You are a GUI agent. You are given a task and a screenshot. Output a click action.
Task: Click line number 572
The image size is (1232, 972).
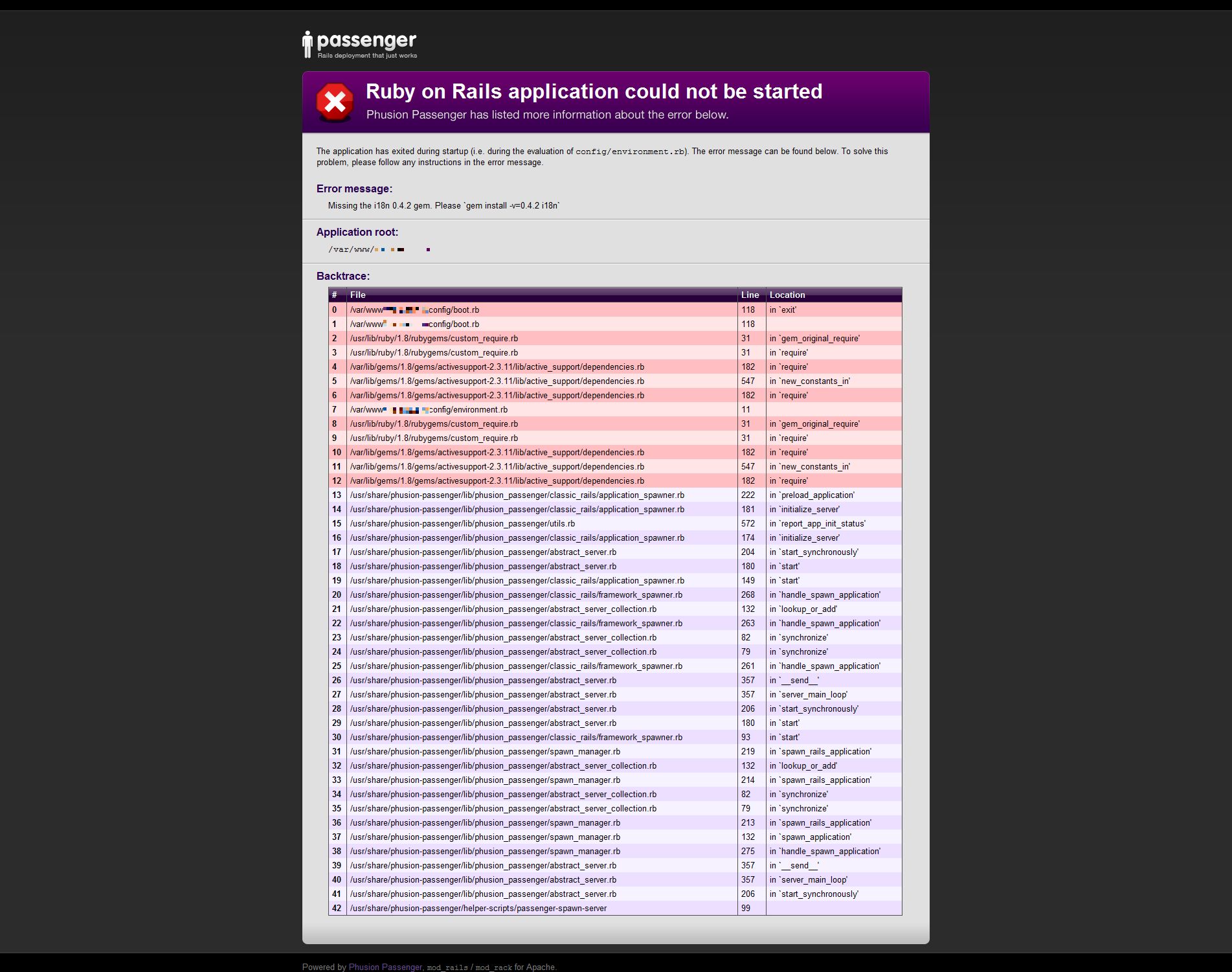coord(748,523)
